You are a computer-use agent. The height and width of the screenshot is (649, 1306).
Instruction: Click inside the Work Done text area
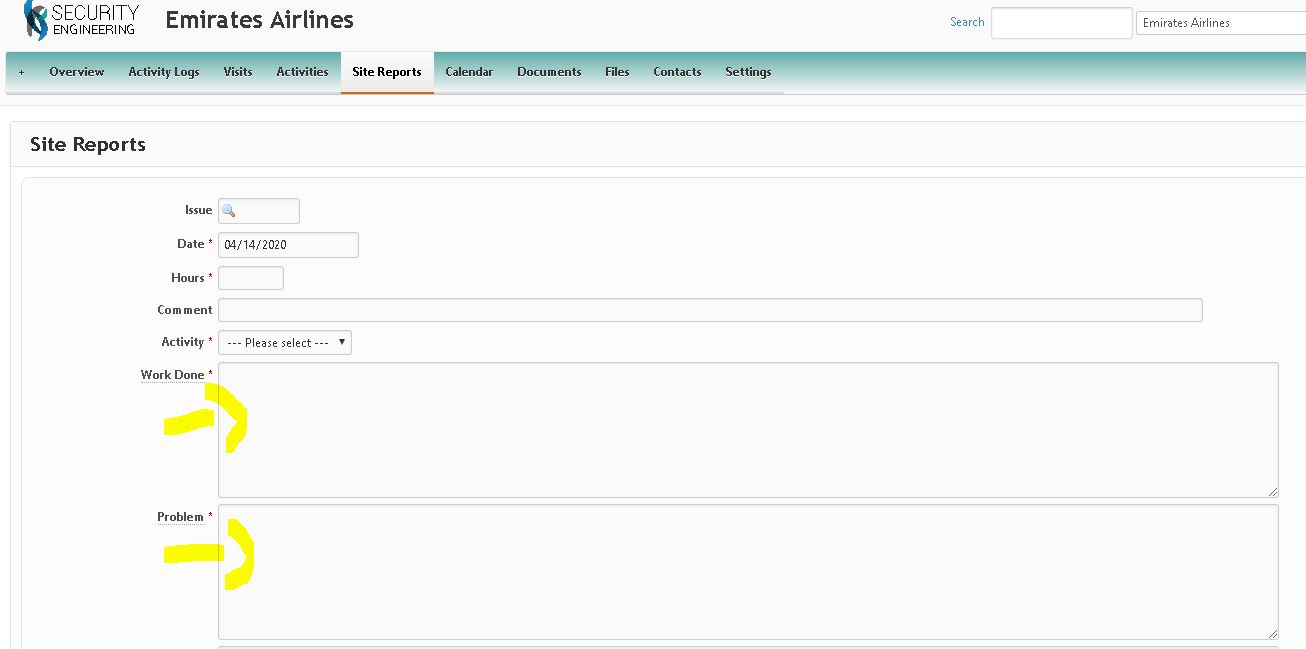coord(748,430)
